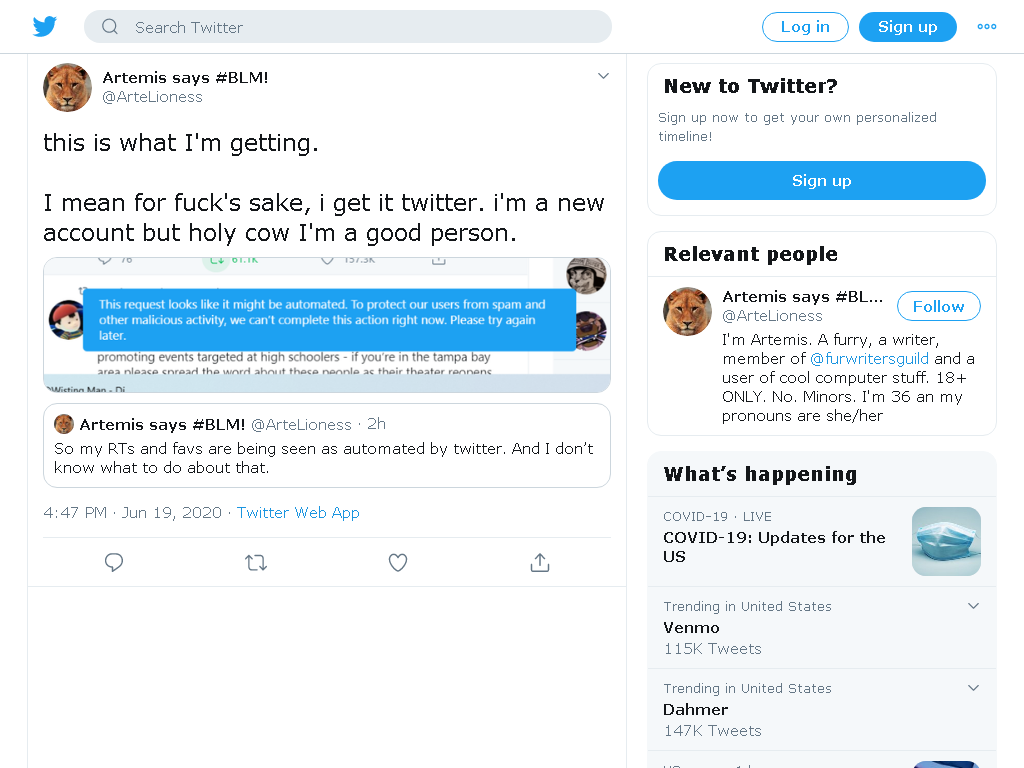Viewport: 1024px width, 768px height.
Task: Click the search magnifier icon
Action: (x=110, y=27)
